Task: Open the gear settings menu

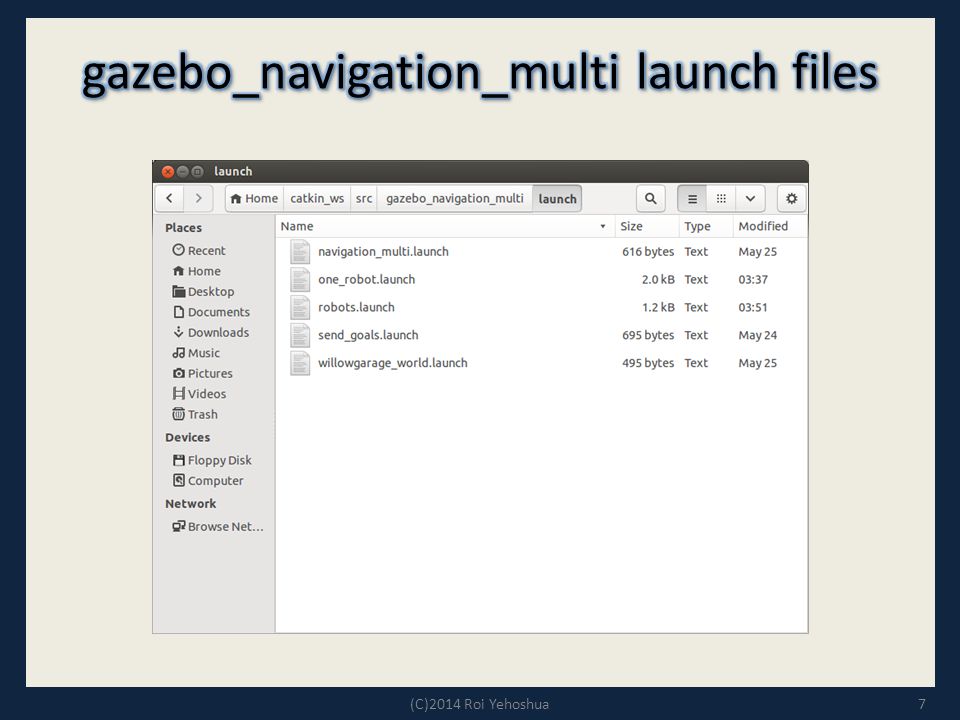Action: click(791, 198)
